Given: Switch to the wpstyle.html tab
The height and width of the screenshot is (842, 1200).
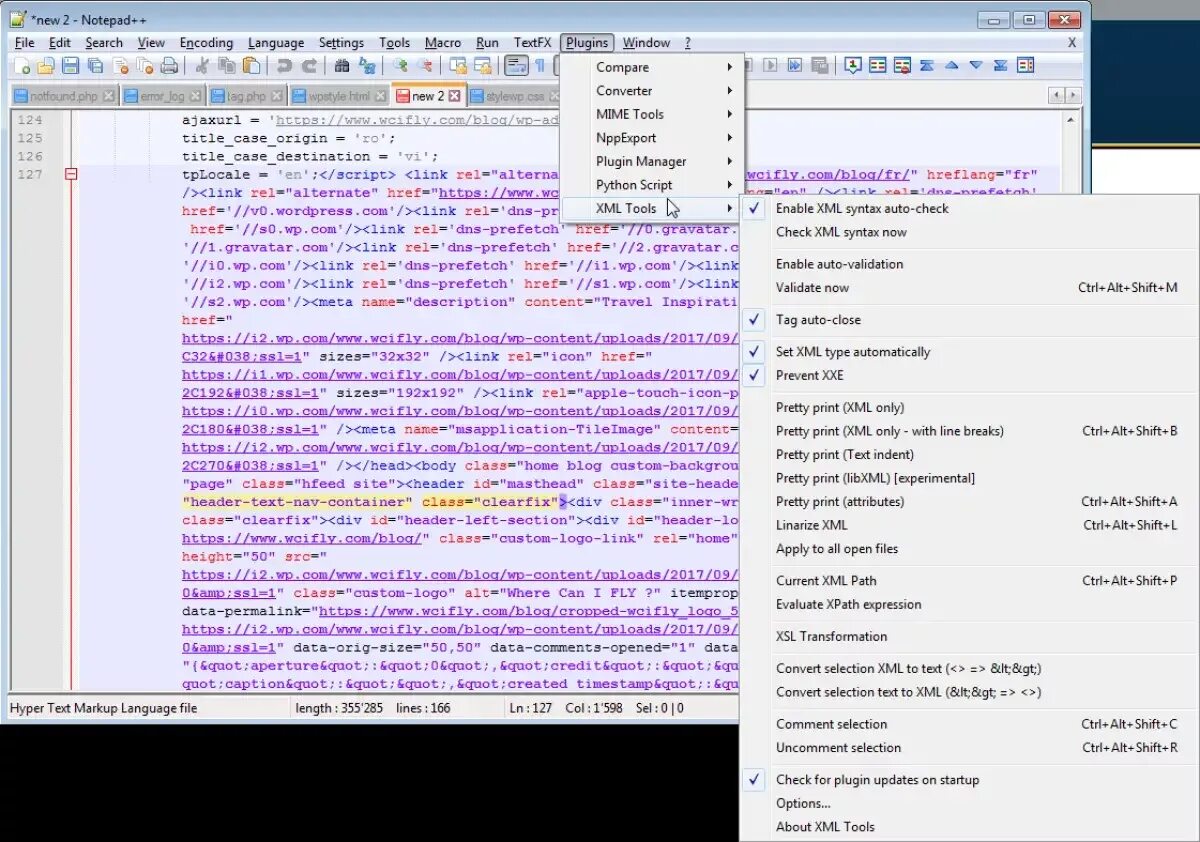Looking at the screenshot, I should (x=339, y=96).
